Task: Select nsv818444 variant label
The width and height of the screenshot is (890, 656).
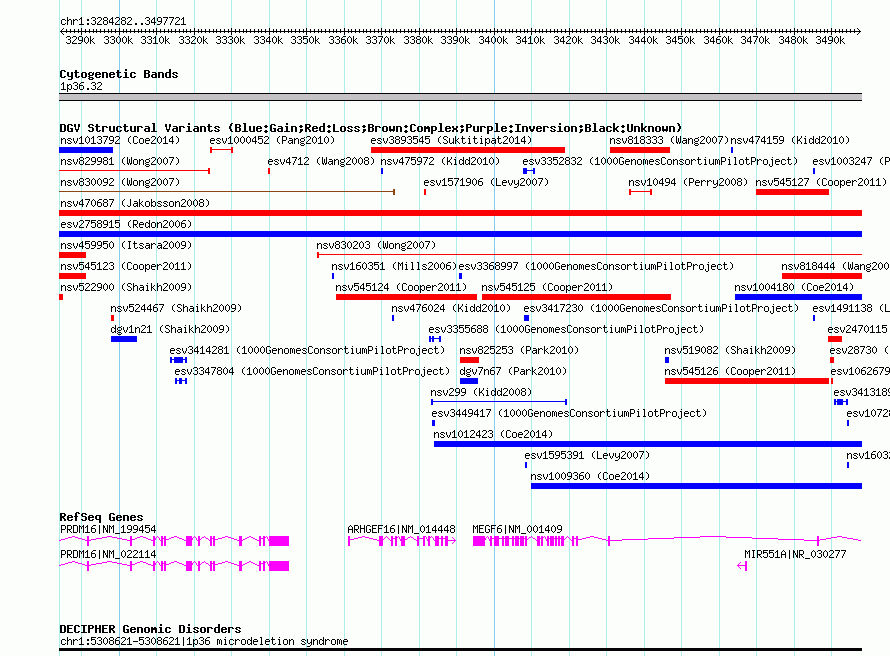Action: coord(835,266)
